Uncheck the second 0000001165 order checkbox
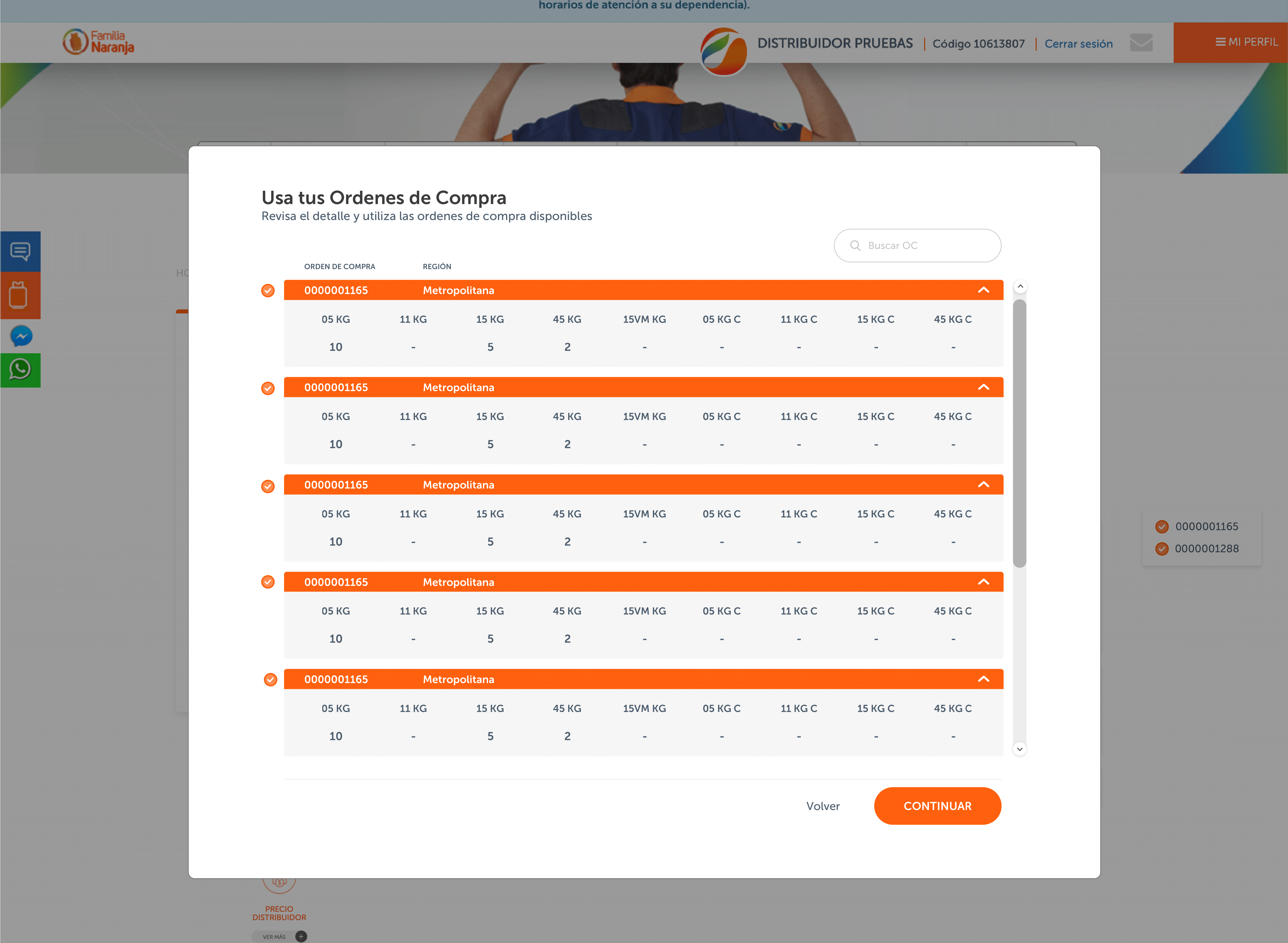The height and width of the screenshot is (943, 1288). [268, 388]
